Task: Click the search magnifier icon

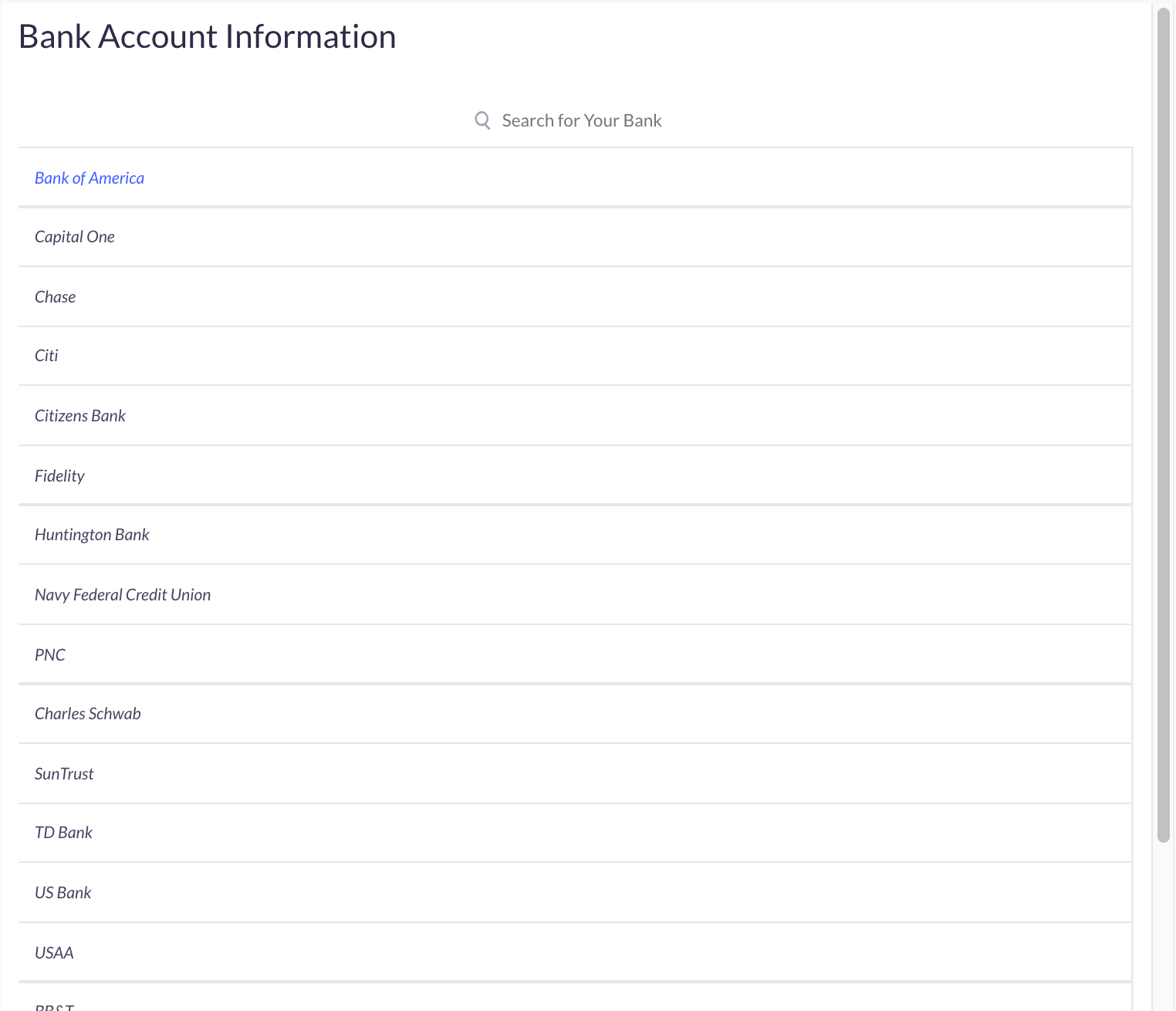Action: 482,120
